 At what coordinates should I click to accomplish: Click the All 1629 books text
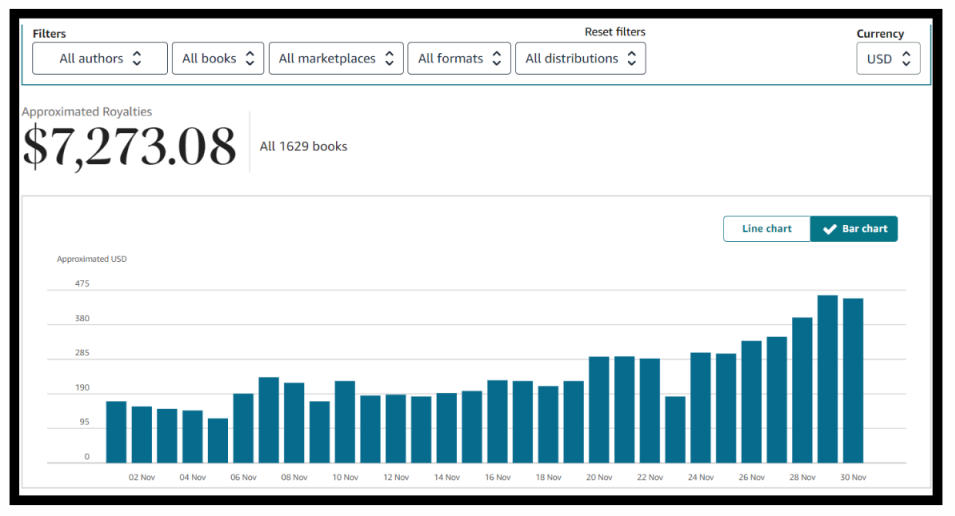tap(303, 146)
